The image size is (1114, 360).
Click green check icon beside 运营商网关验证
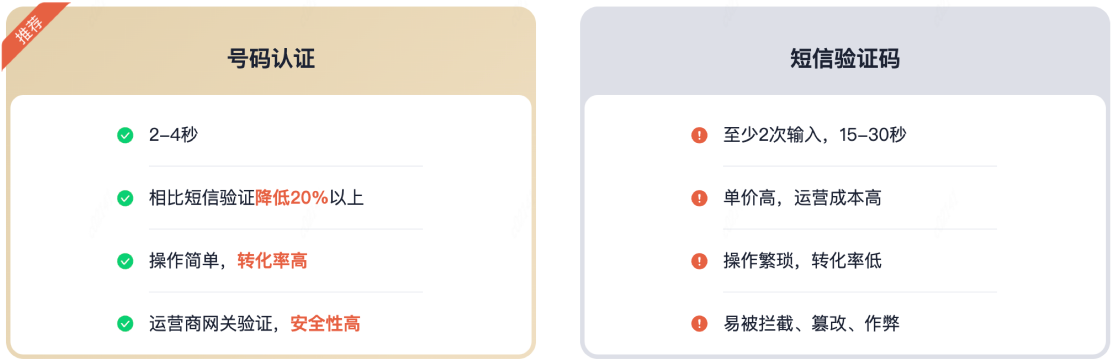tap(125, 324)
